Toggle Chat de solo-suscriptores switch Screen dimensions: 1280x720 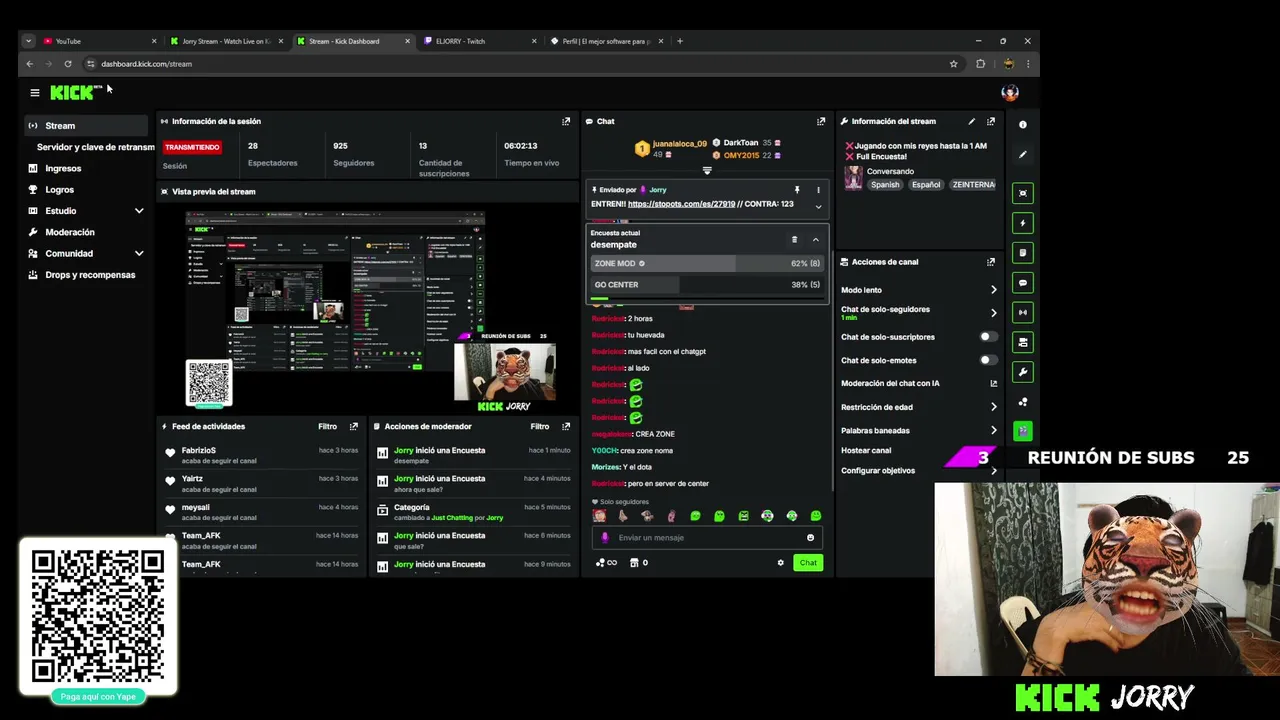(x=988, y=337)
